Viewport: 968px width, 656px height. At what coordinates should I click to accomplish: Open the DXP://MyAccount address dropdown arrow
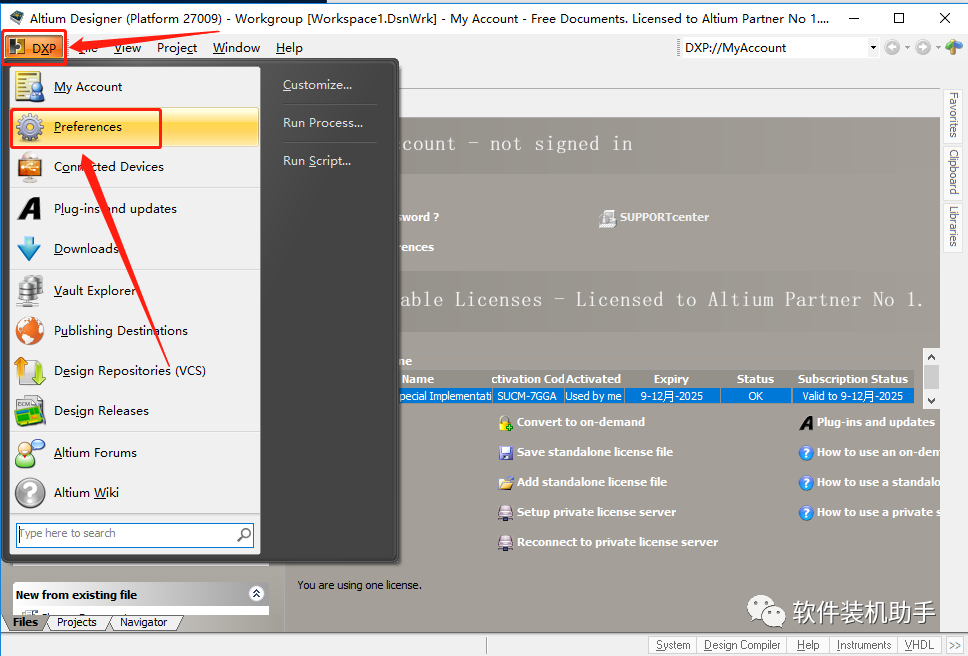(x=873, y=48)
